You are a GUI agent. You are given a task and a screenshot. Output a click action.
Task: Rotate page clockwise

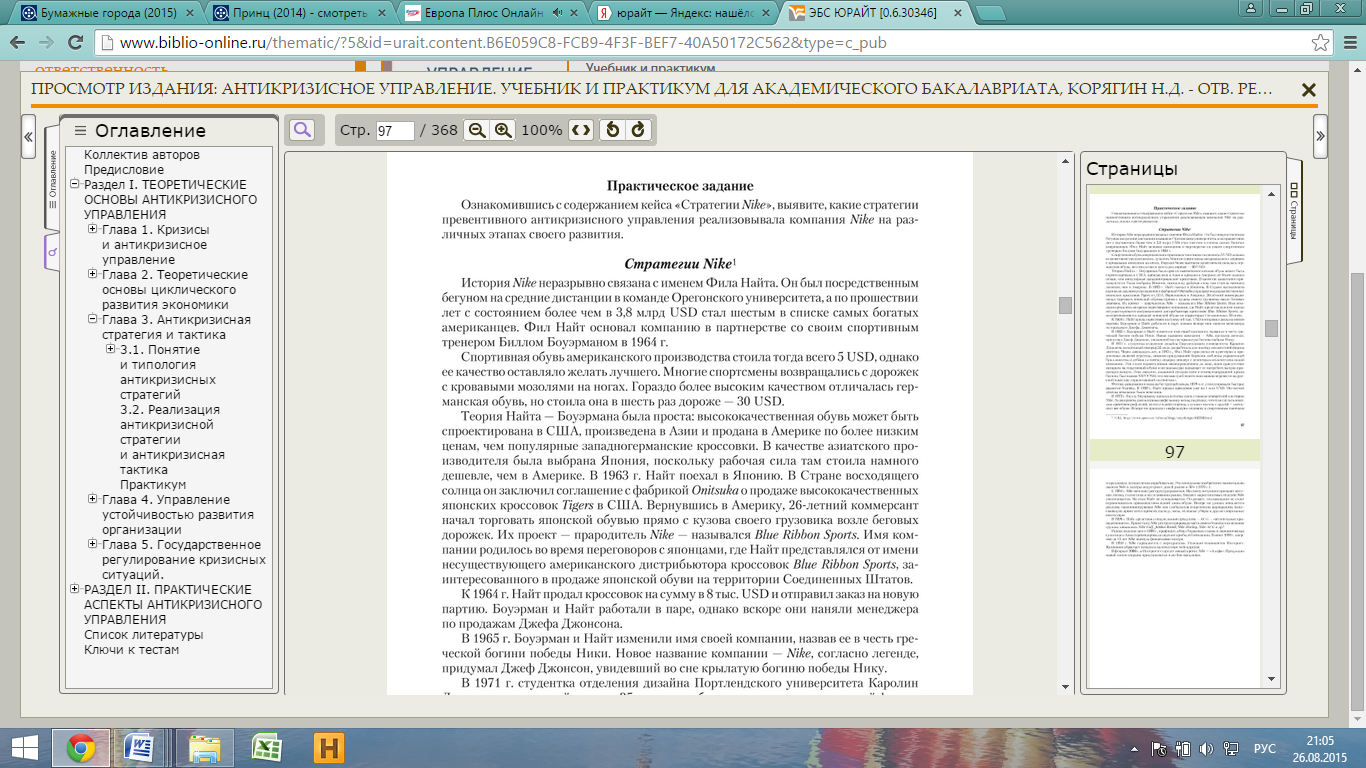coord(638,130)
